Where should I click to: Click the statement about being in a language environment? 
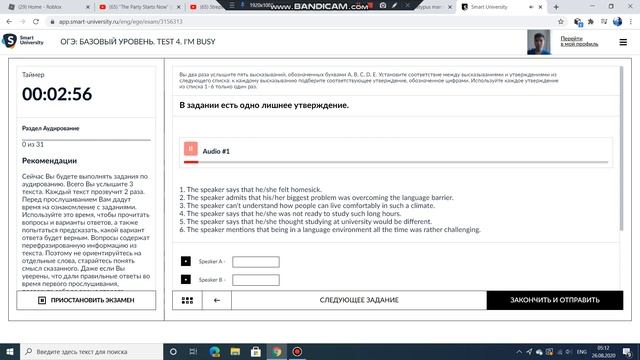click(x=330, y=229)
